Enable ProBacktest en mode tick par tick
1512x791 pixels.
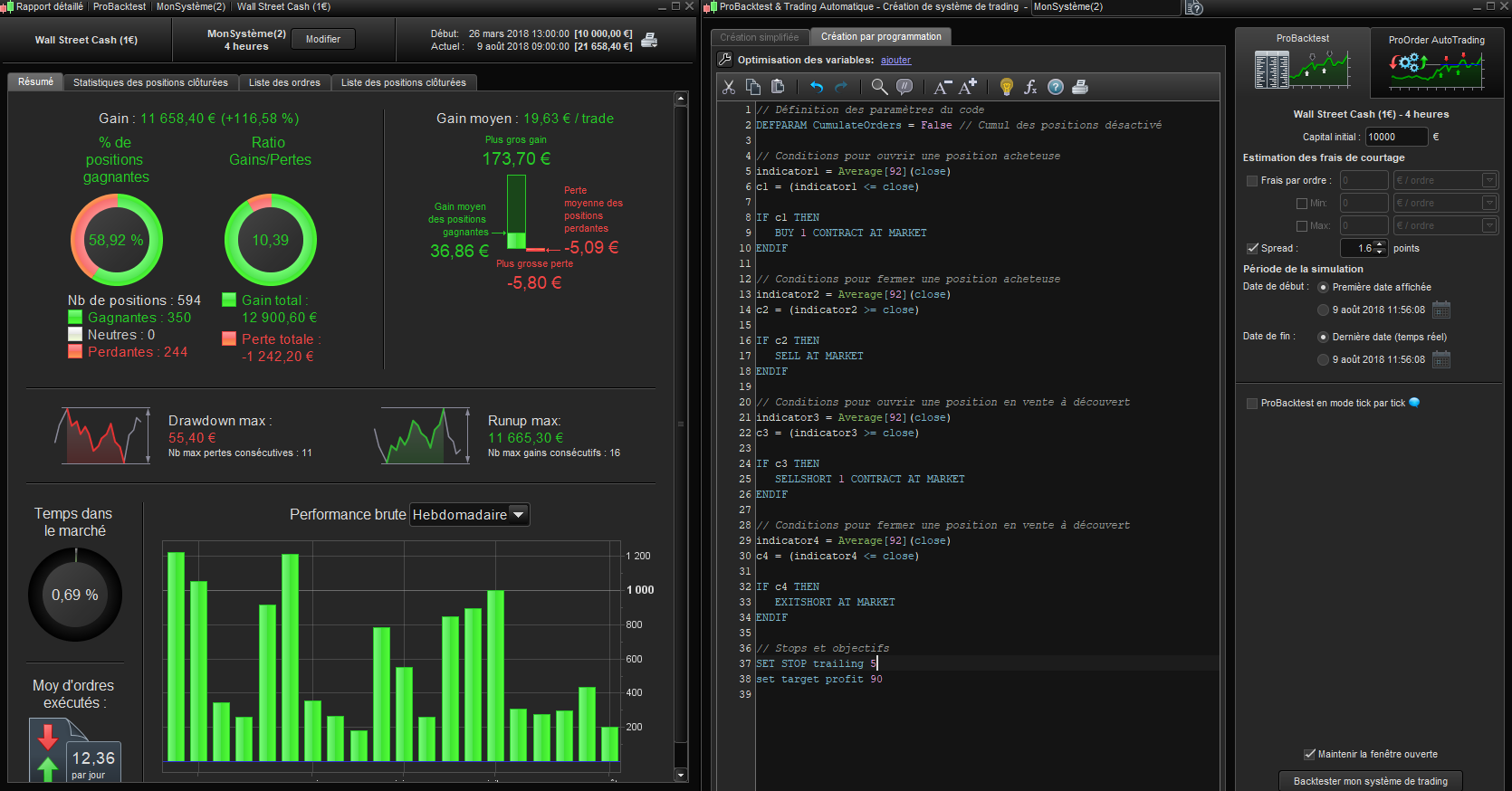(1252, 404)
